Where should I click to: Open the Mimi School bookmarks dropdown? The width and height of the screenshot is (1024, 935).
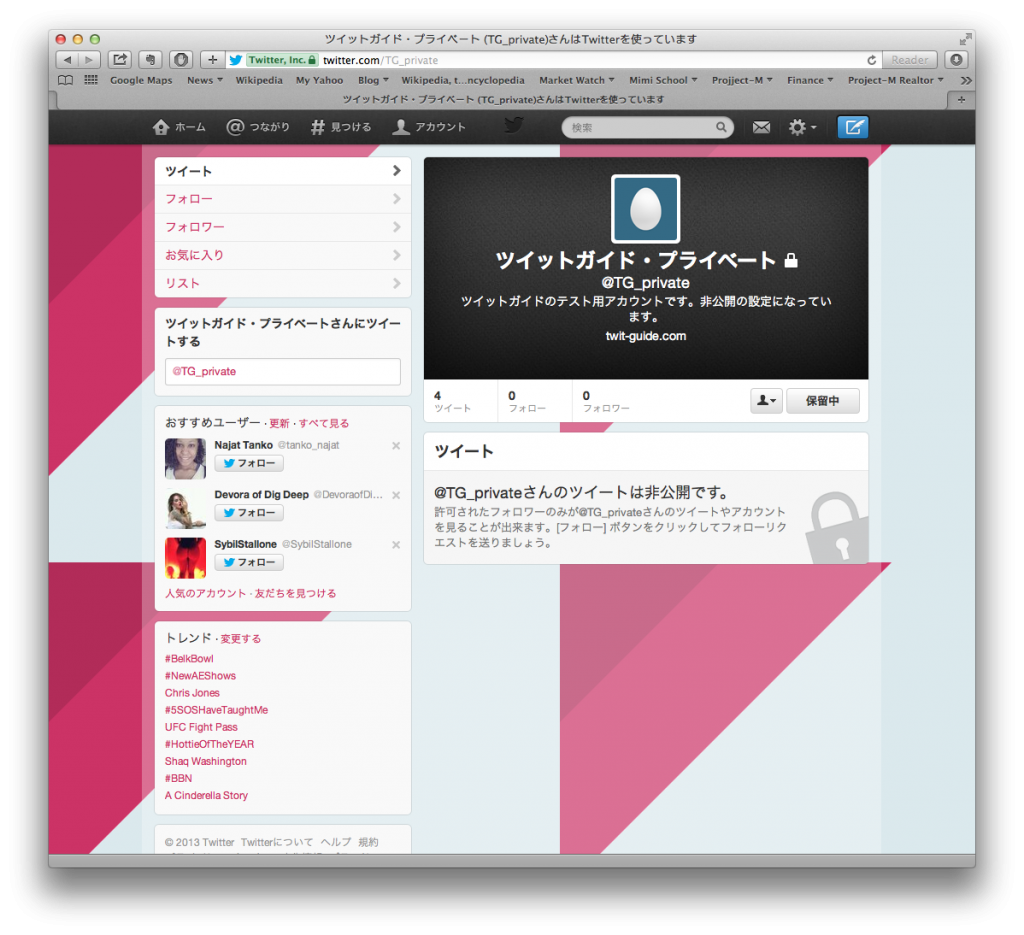[663, 80]
